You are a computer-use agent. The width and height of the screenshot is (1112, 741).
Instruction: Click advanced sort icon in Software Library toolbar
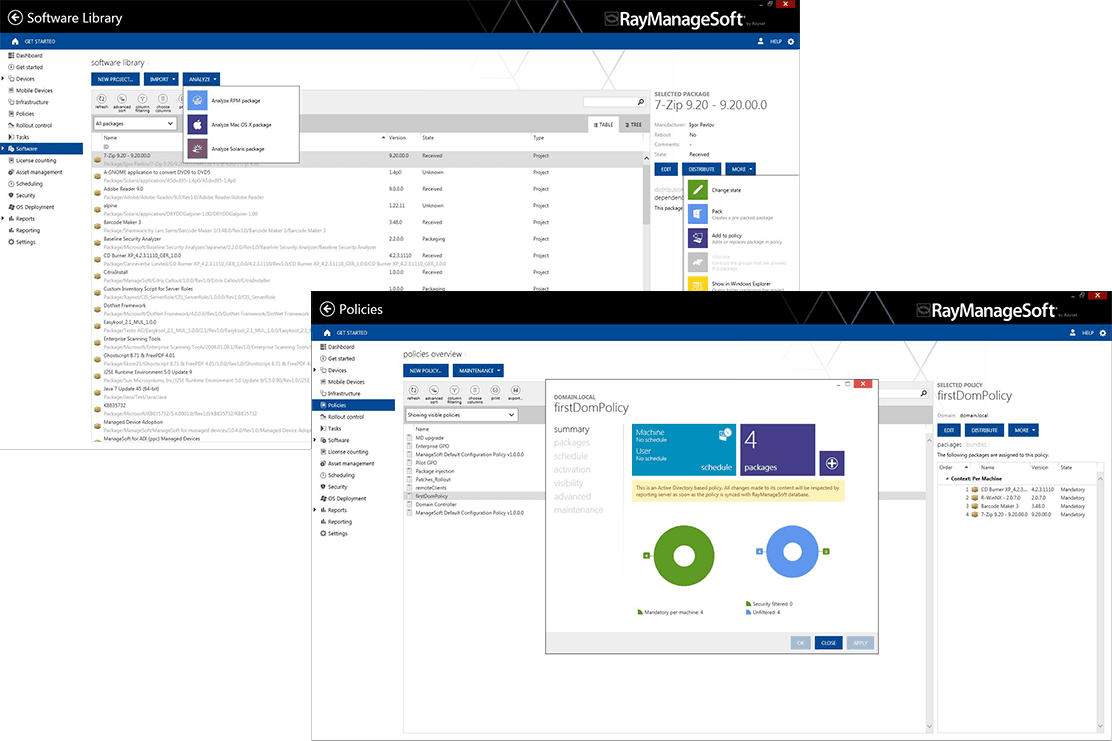click(x=122, y=99)
